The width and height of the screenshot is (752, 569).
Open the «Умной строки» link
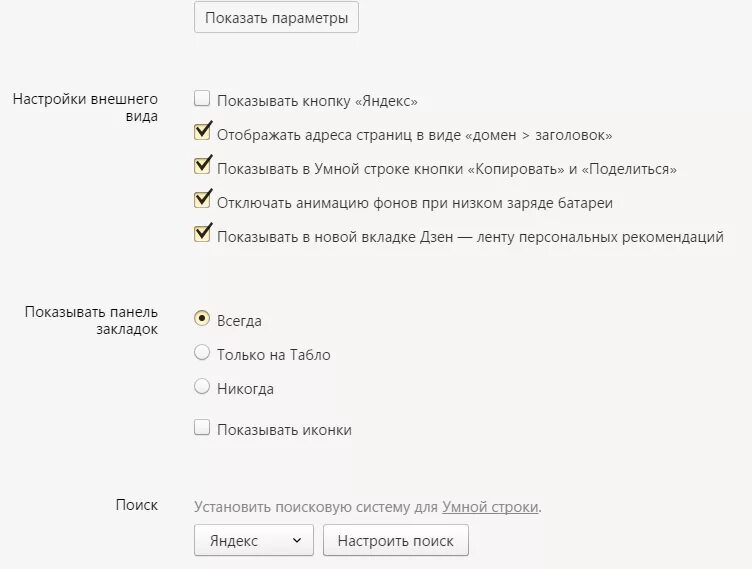click(x=490, y=507)
